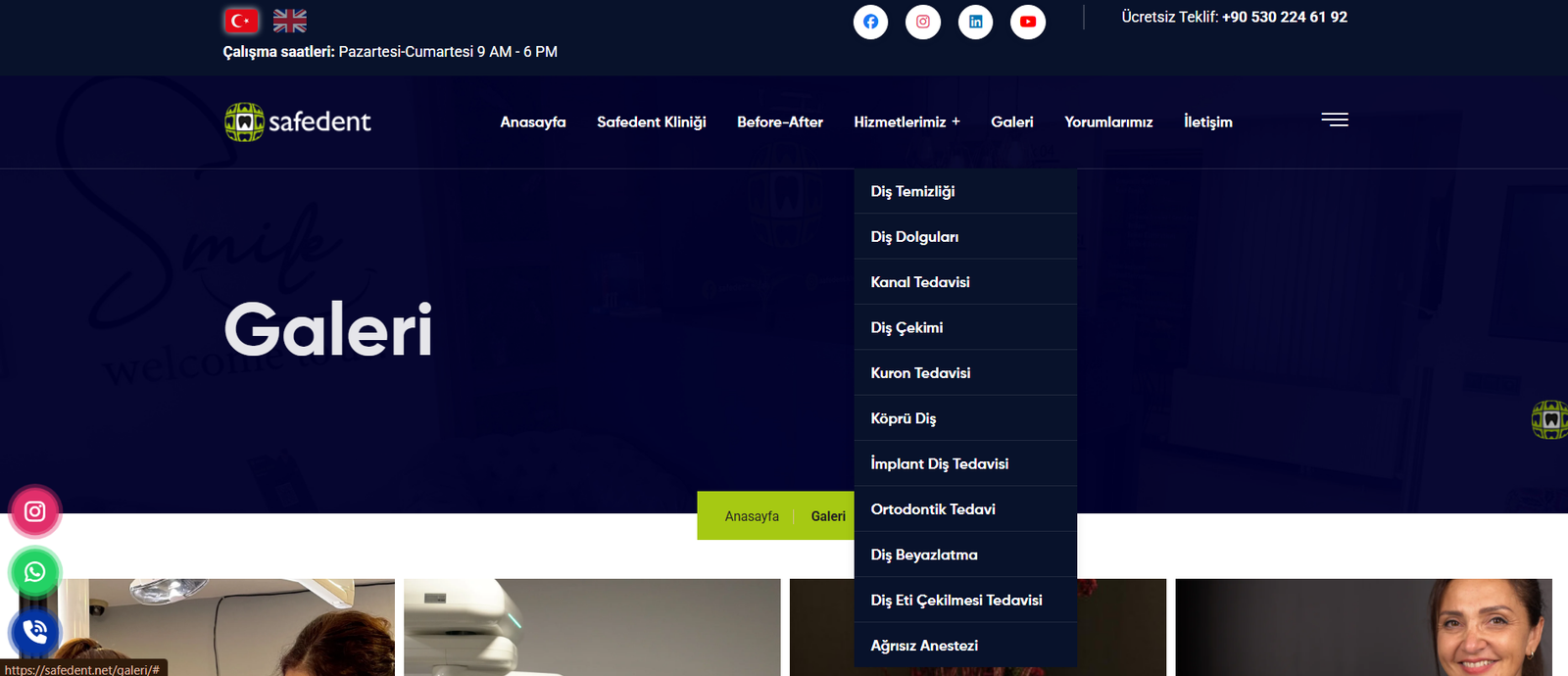This screenshot has height=676, width=1568.
Task: Open the İletişim contact page
Action: click(x=1207, y=122)
